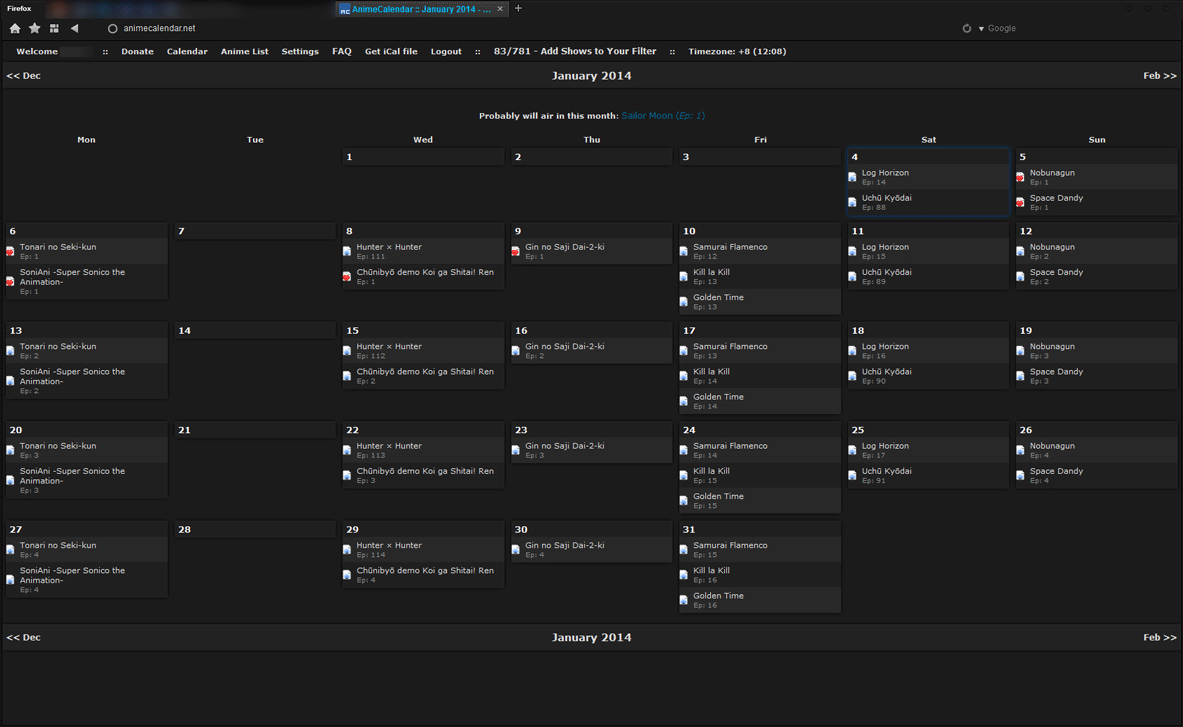1183x727 pixels.
Task: Click the Timezone +8 link
Action: [737, 51]
